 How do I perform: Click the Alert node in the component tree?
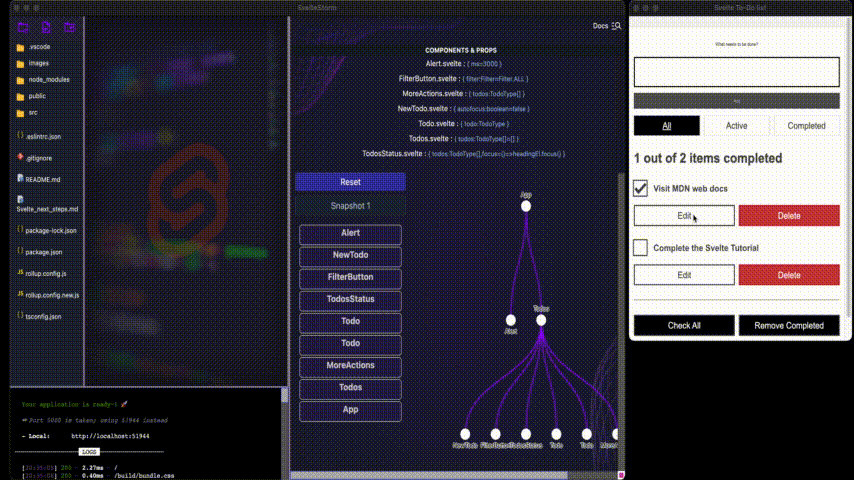point(510,320)
